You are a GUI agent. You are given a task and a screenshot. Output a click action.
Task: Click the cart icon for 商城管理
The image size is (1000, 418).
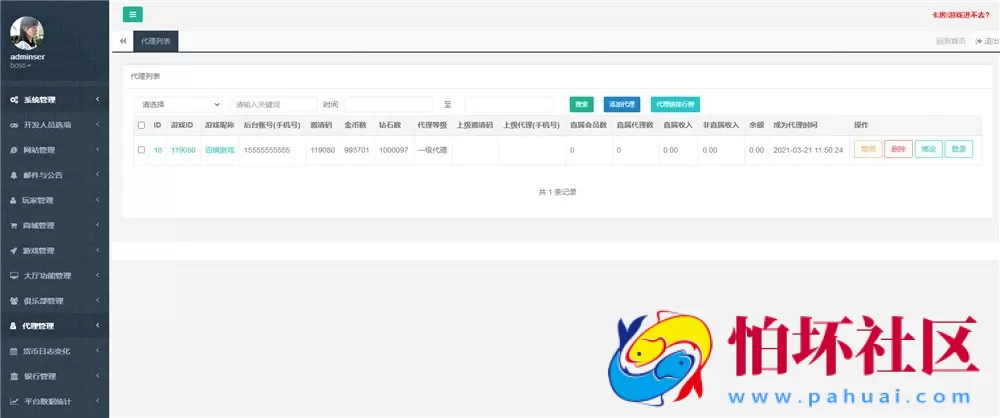(14, 225)
